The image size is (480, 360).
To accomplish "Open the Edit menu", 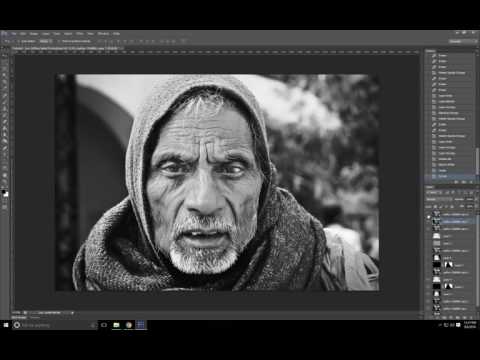I will click(23, 34).
